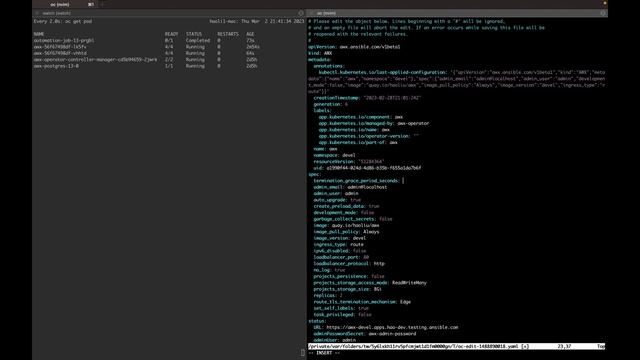Click the 'admin_user: admin' line

(x=336, y=193)
